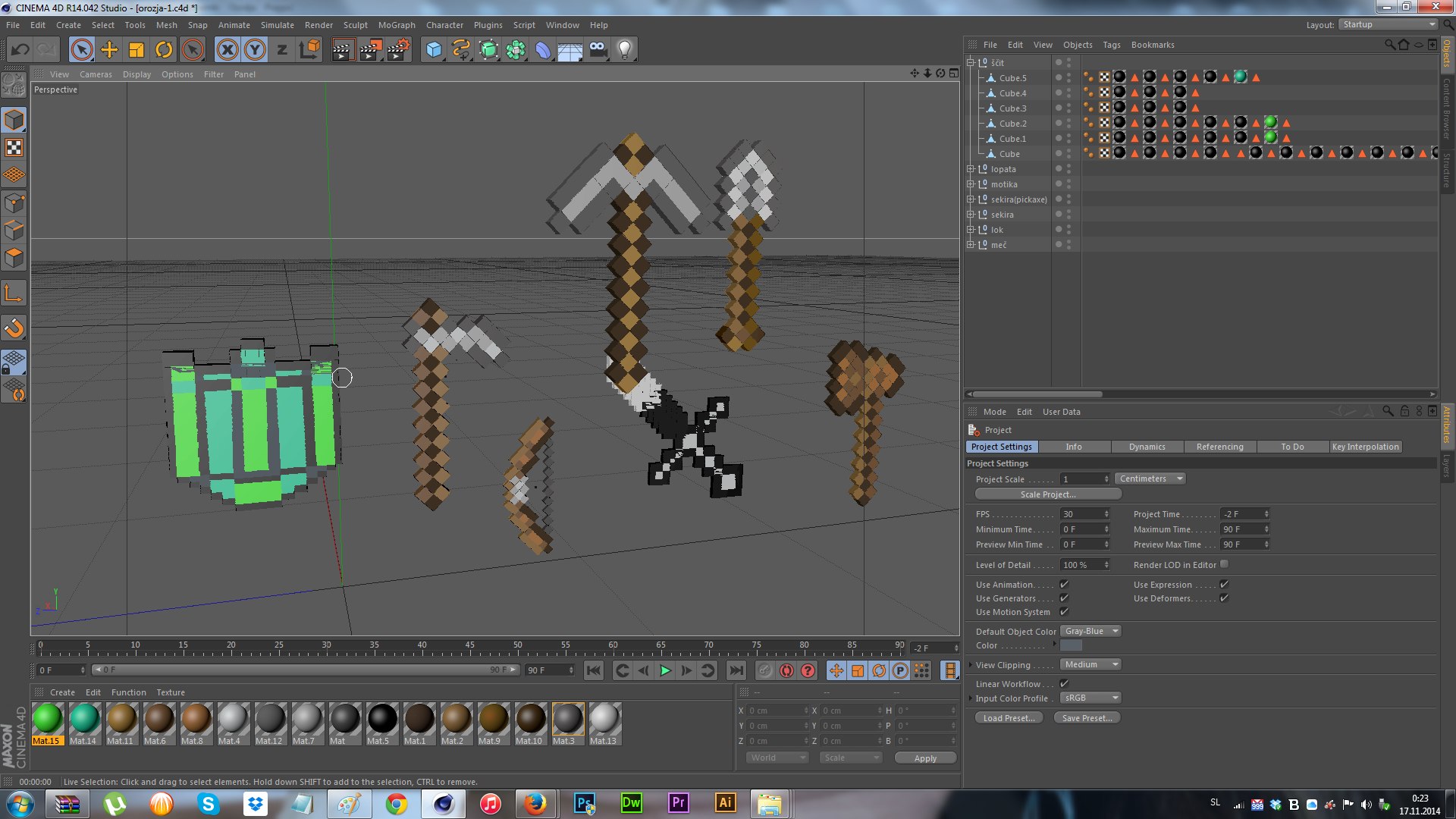Viewport: 1456px width, 819px height.
Task: Click the Save Preset button
Action: tap(1087, 718)
